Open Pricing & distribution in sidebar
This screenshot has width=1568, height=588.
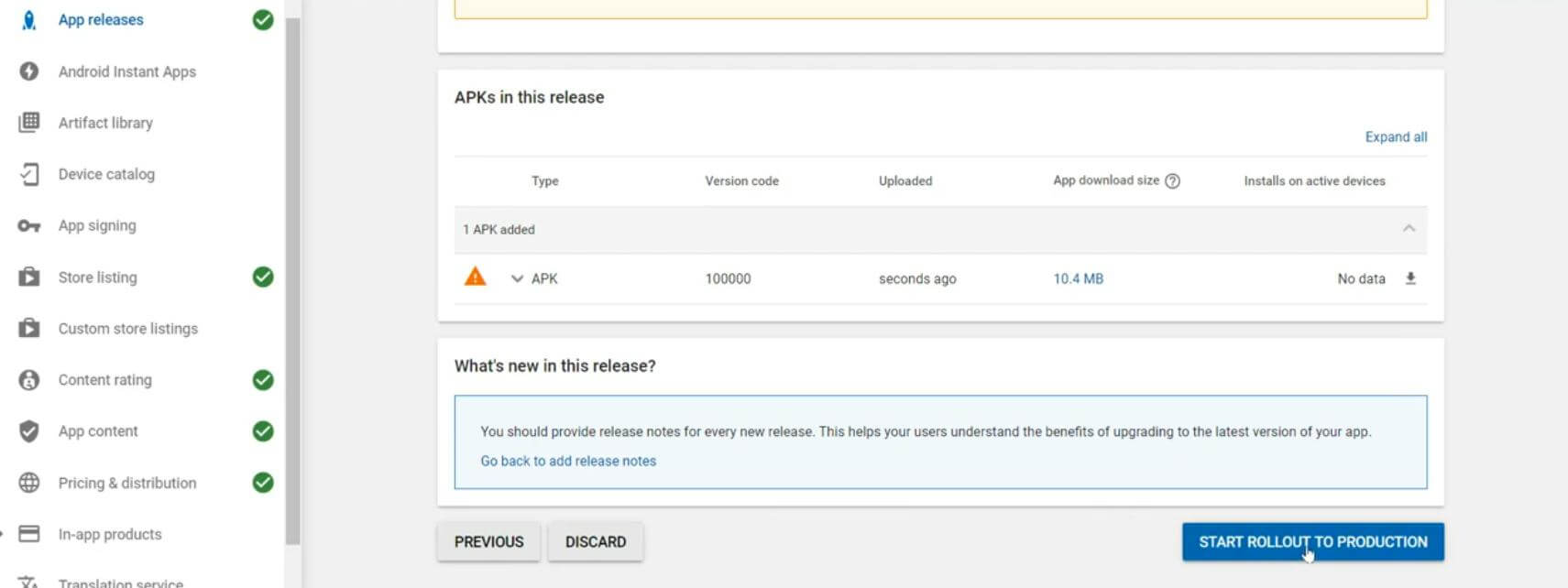click(x=127, y=483)
